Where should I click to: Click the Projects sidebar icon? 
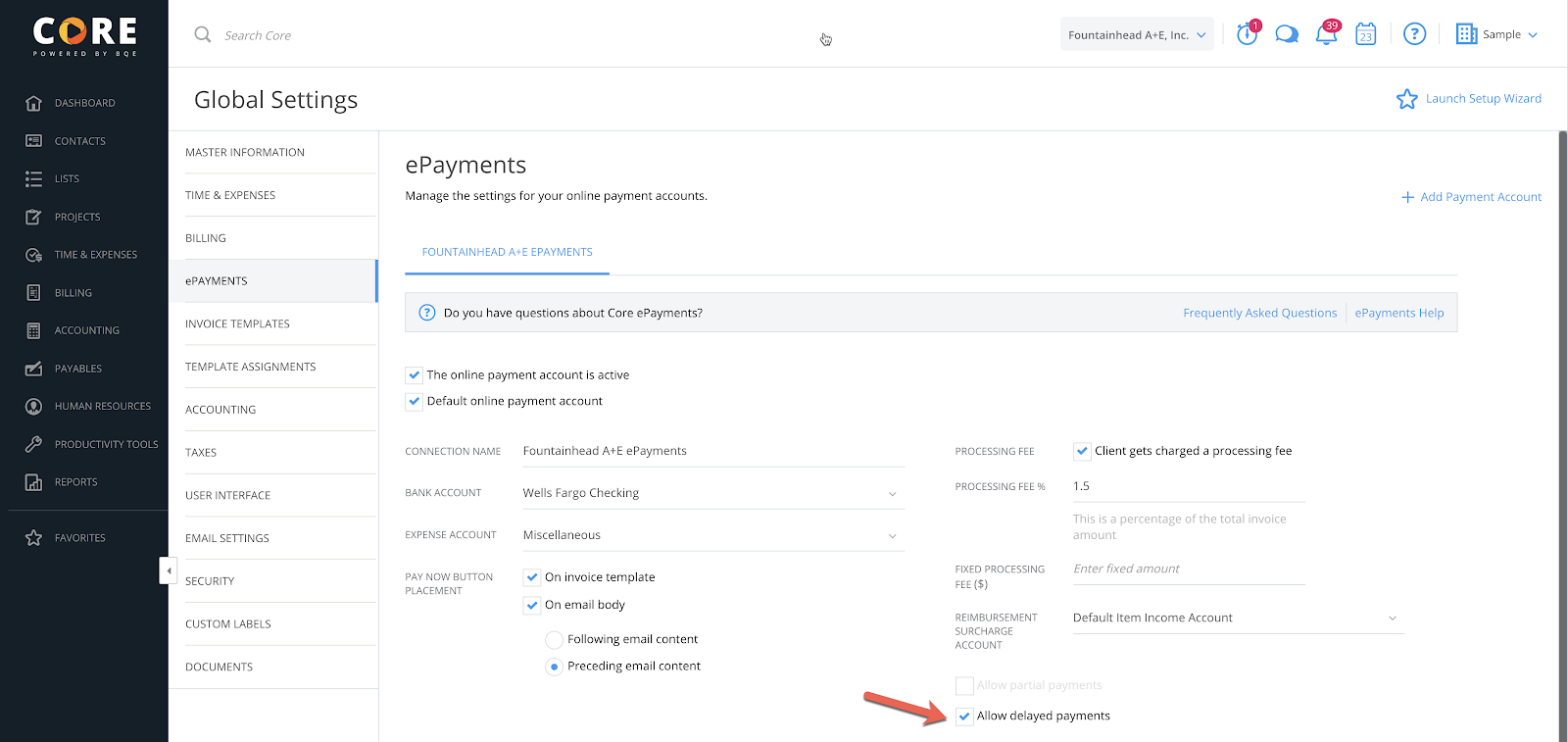(34, 217)
